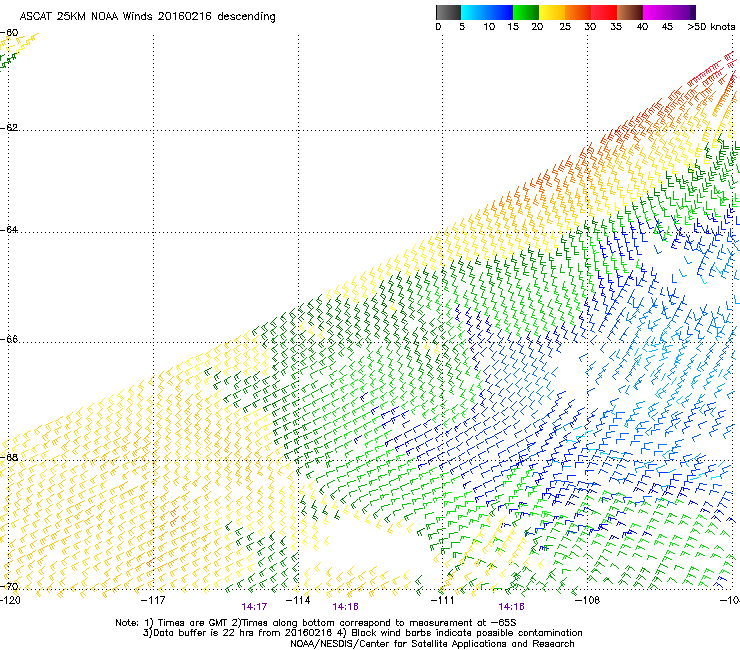
Task: Click the red 30–35 knots legend swatch
Action: tap(604, 12)
